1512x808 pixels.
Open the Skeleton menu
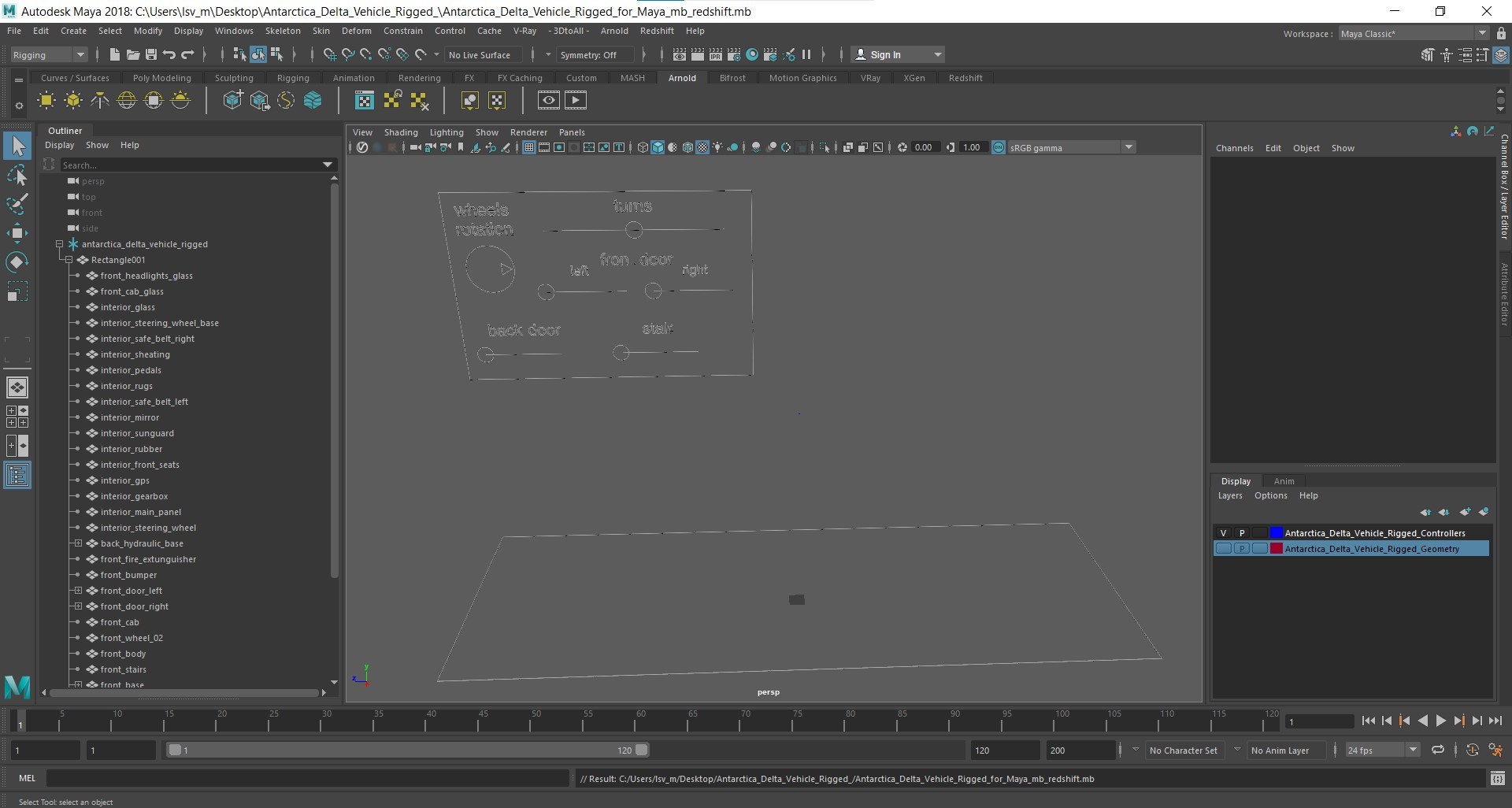[x=283, y=31]
